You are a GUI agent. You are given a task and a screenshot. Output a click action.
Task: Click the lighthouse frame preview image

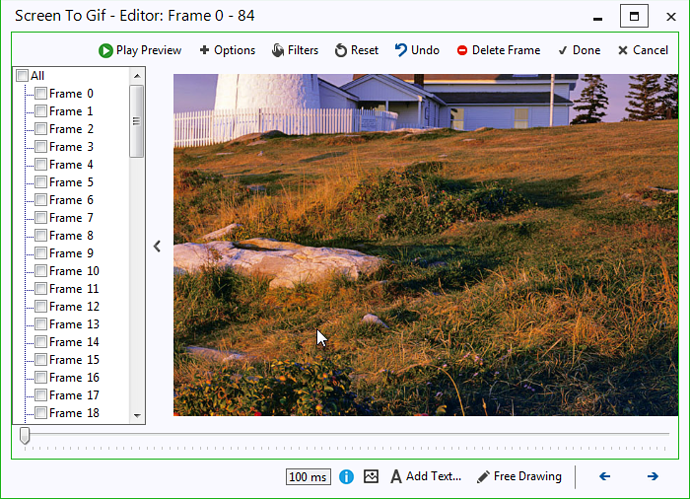tap(426, 245)
